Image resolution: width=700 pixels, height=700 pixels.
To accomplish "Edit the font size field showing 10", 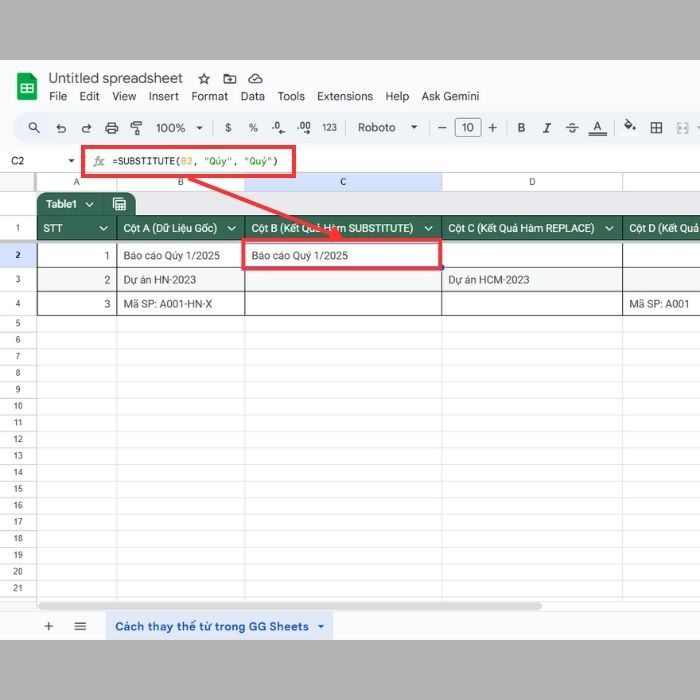I will click(x=467, y=128).
